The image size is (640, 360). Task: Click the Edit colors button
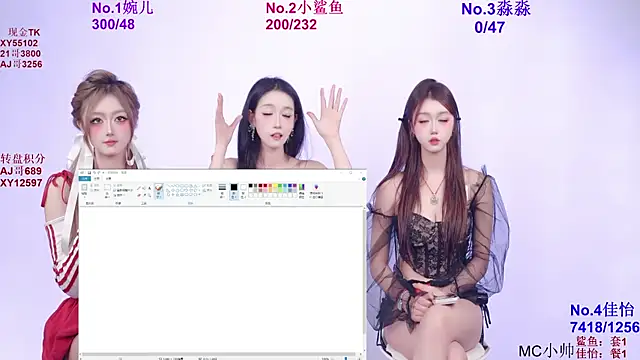pyautogui.click(x=302, y=191)
